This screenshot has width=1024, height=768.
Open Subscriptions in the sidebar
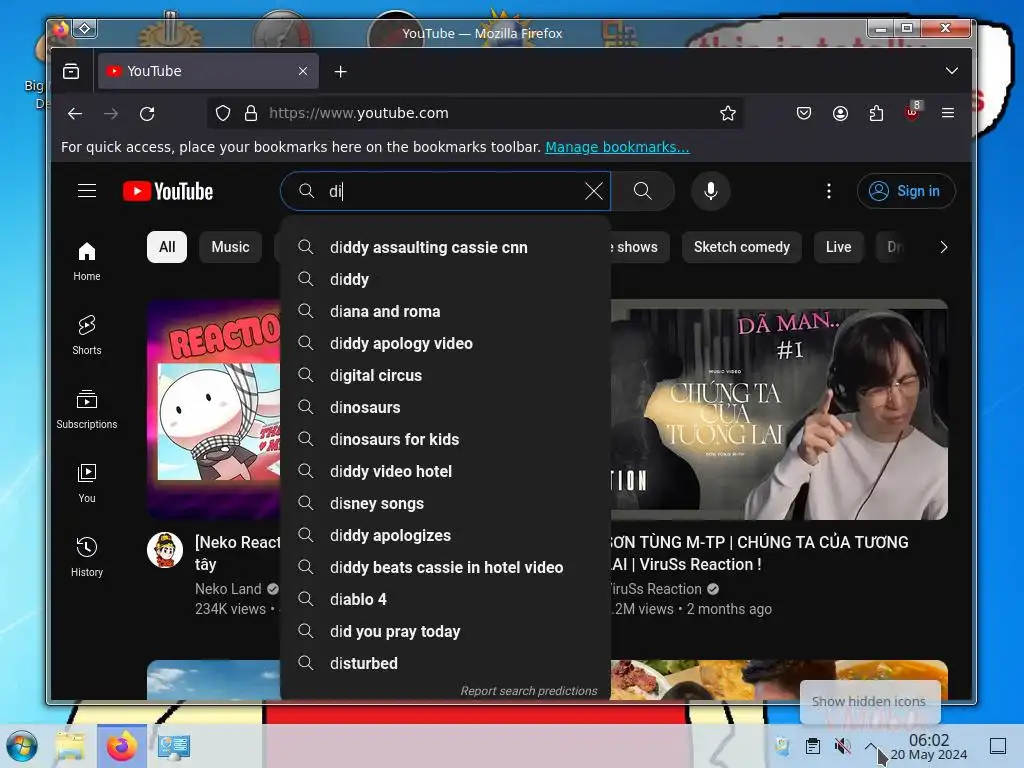(x=87, y=409)
